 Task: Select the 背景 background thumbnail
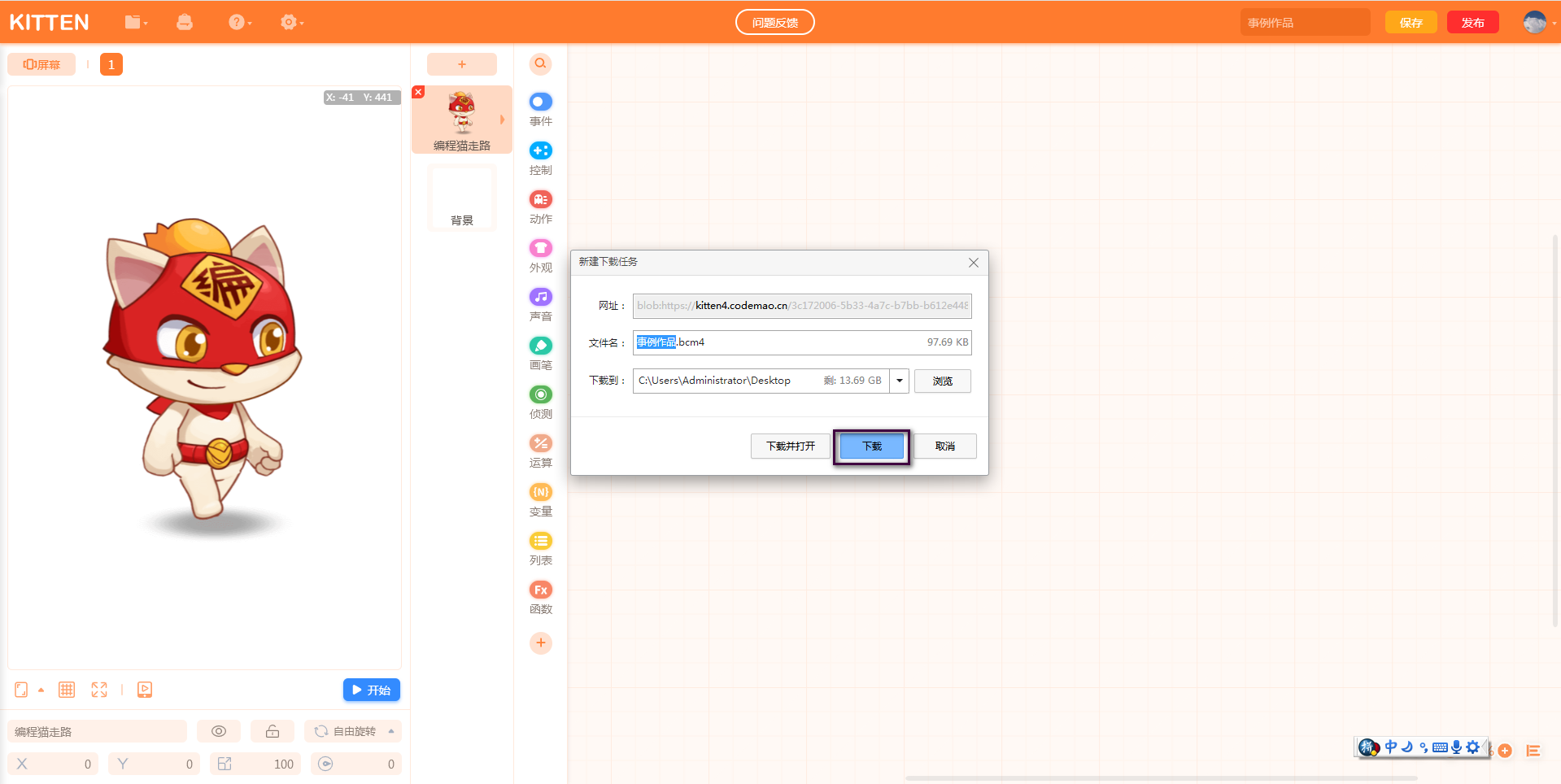click(462, 198)
